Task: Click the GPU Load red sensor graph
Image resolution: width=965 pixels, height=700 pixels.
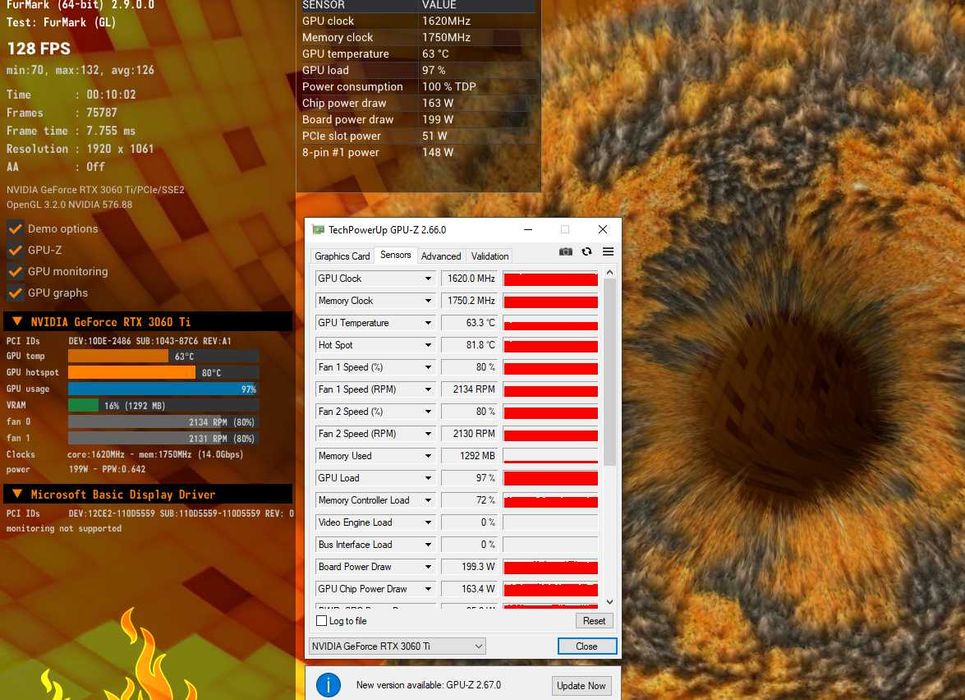Action: pyautogui.click(x=550, y=478)
